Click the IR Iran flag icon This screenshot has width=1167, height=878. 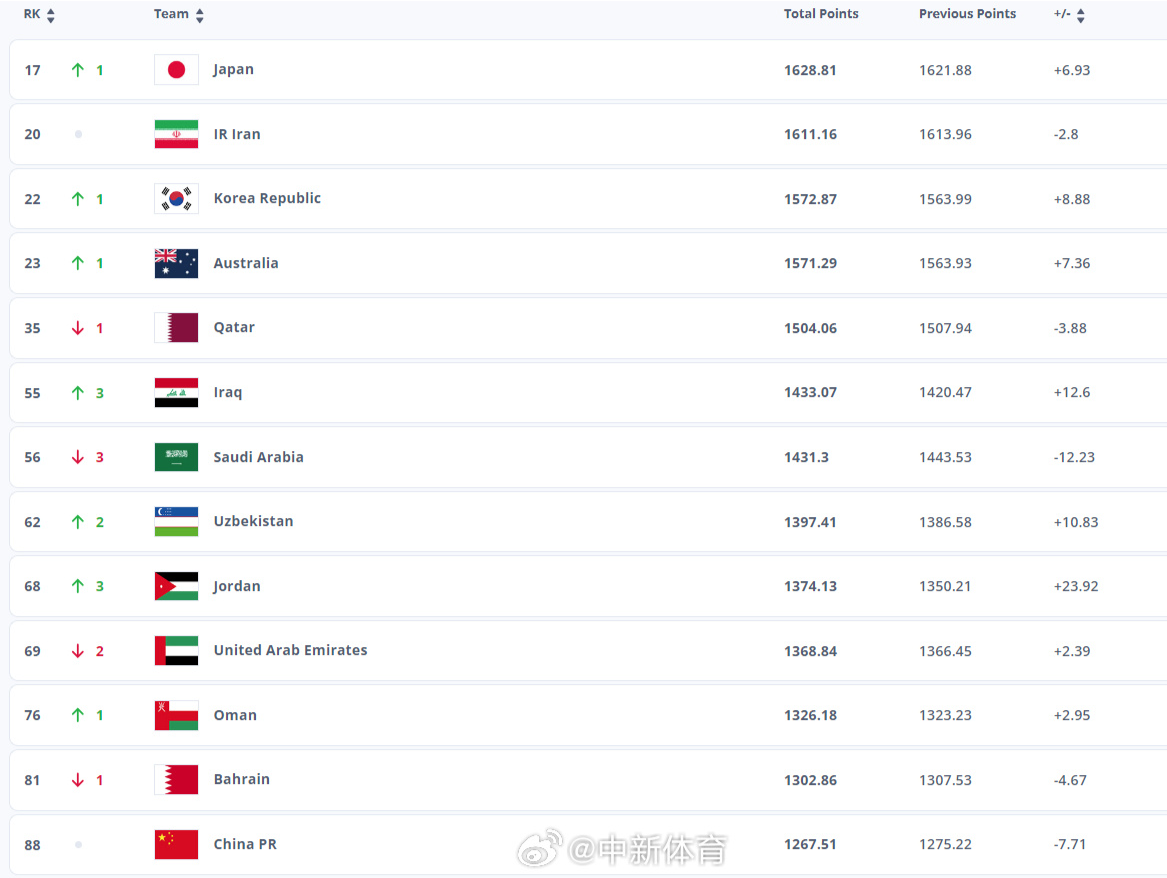(176, 134)
